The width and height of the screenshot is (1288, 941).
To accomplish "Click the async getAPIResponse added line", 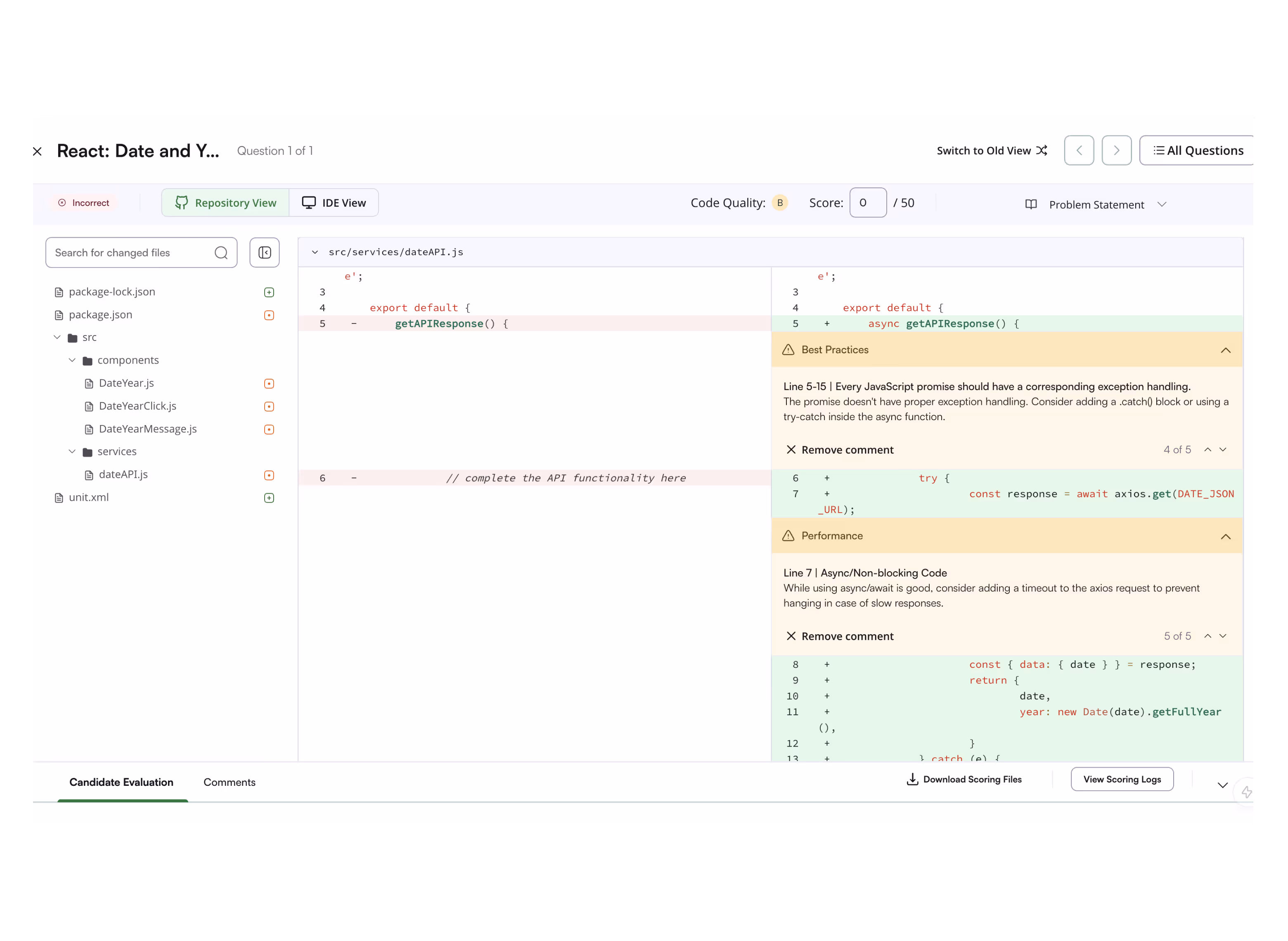I will click(x=1006, y=324).
